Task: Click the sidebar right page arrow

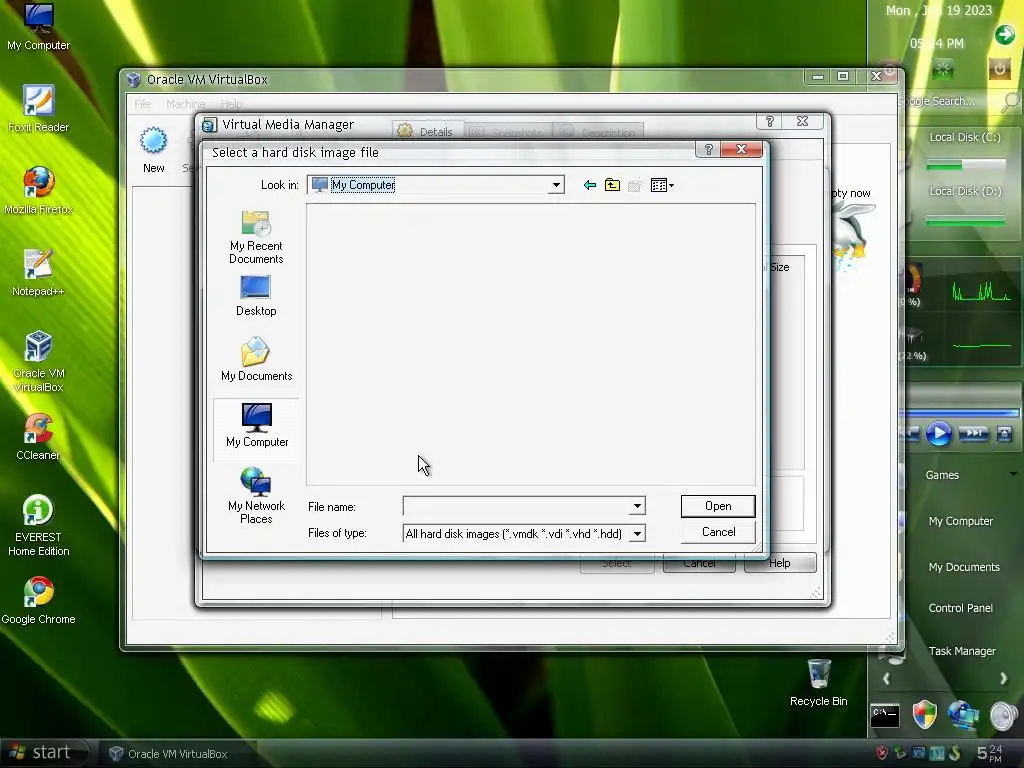Action: (1003, 679)
